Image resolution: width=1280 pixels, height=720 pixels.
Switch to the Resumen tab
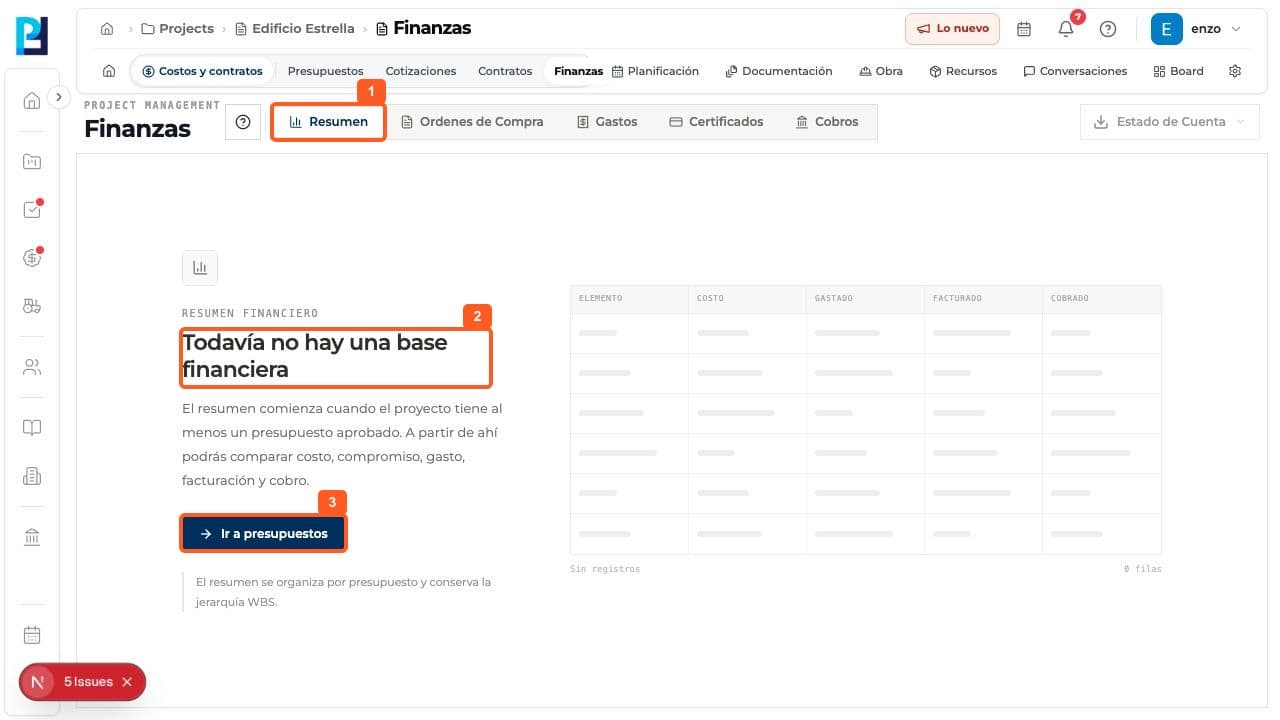click(328, 122)
